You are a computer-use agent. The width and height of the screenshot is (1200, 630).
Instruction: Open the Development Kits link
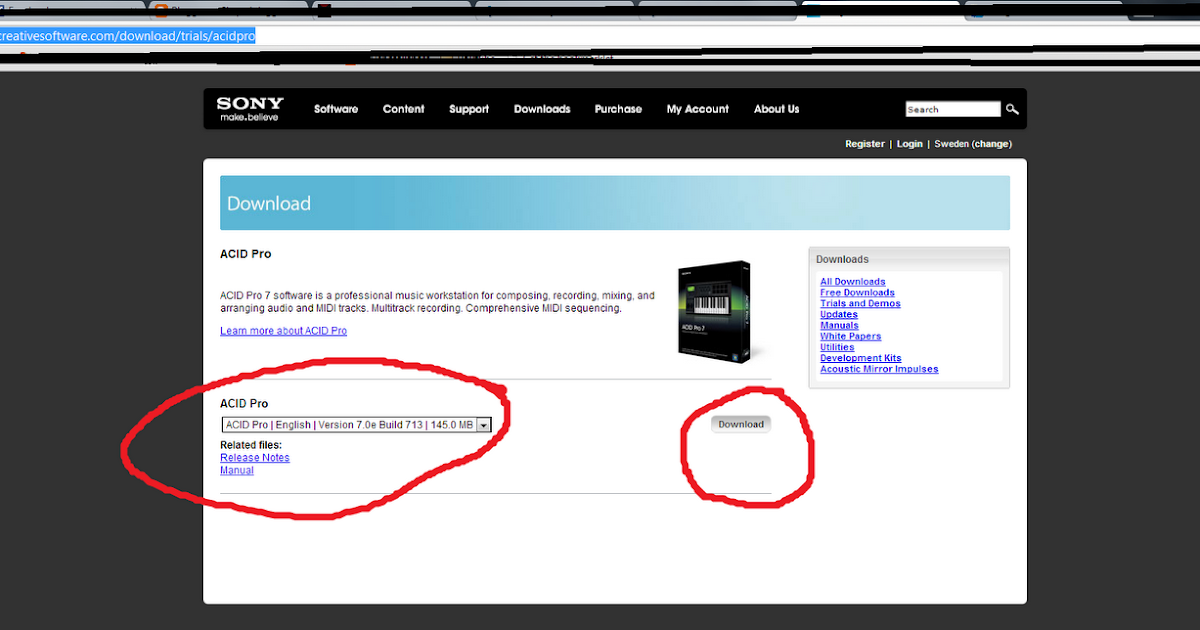[861, 358]
